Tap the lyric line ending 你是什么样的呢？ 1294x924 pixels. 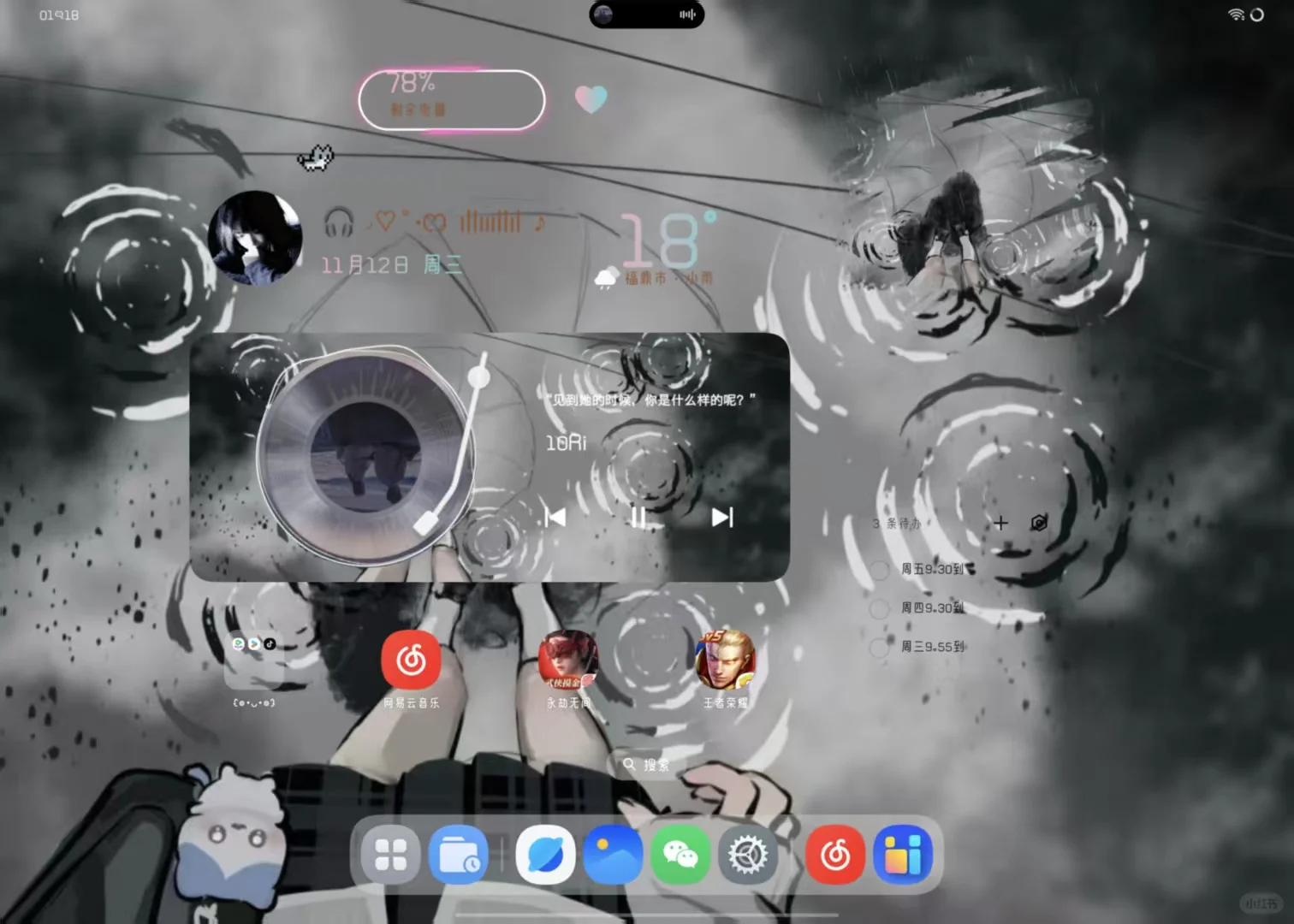pyautogui.click(x=651, y=400)
